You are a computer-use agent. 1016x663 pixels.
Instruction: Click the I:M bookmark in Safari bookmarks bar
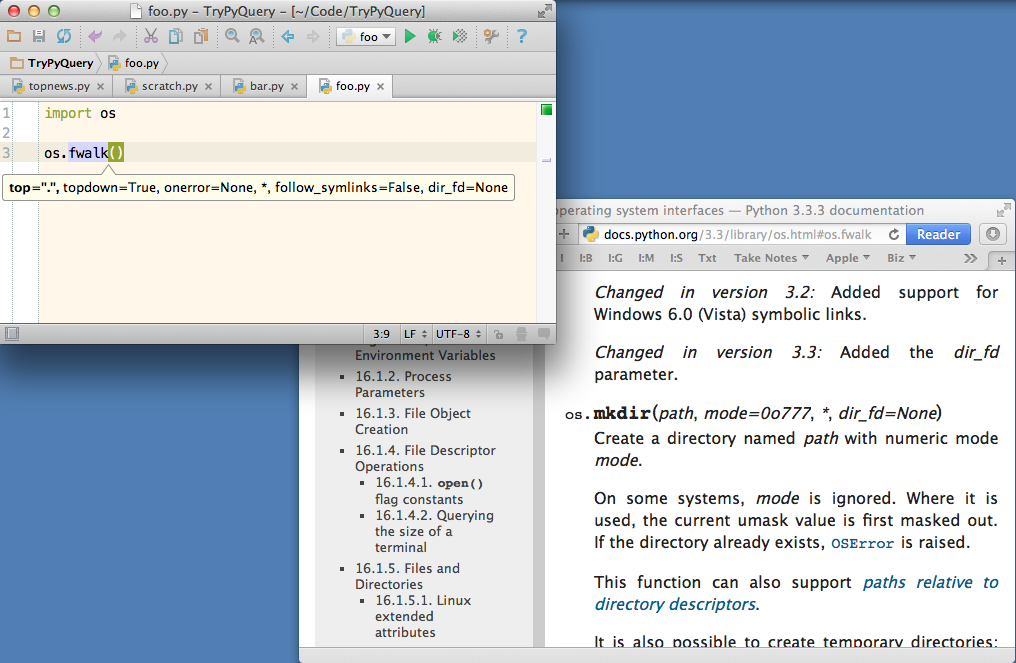click(646, 258)
